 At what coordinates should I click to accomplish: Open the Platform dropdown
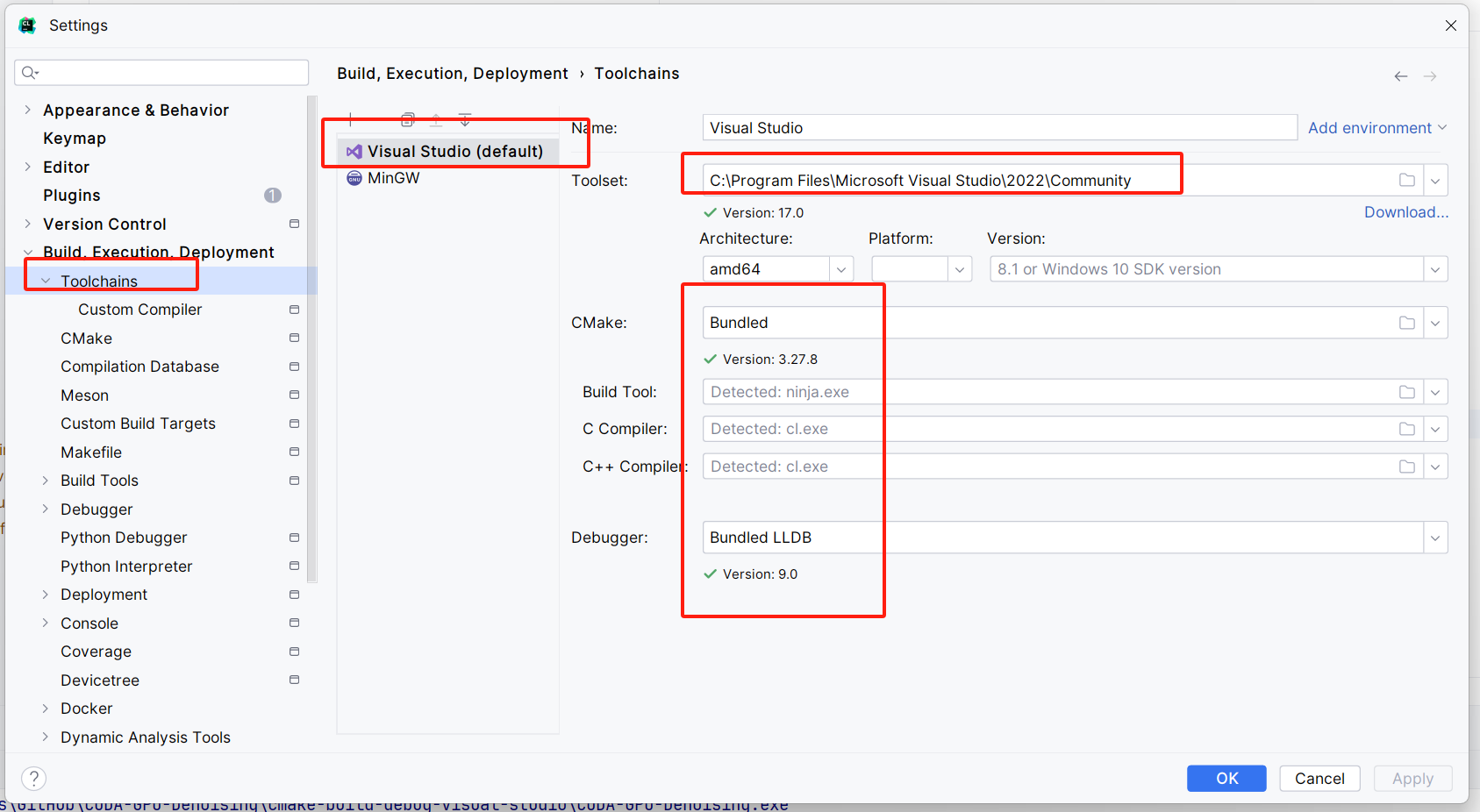(x=960, y=269)
